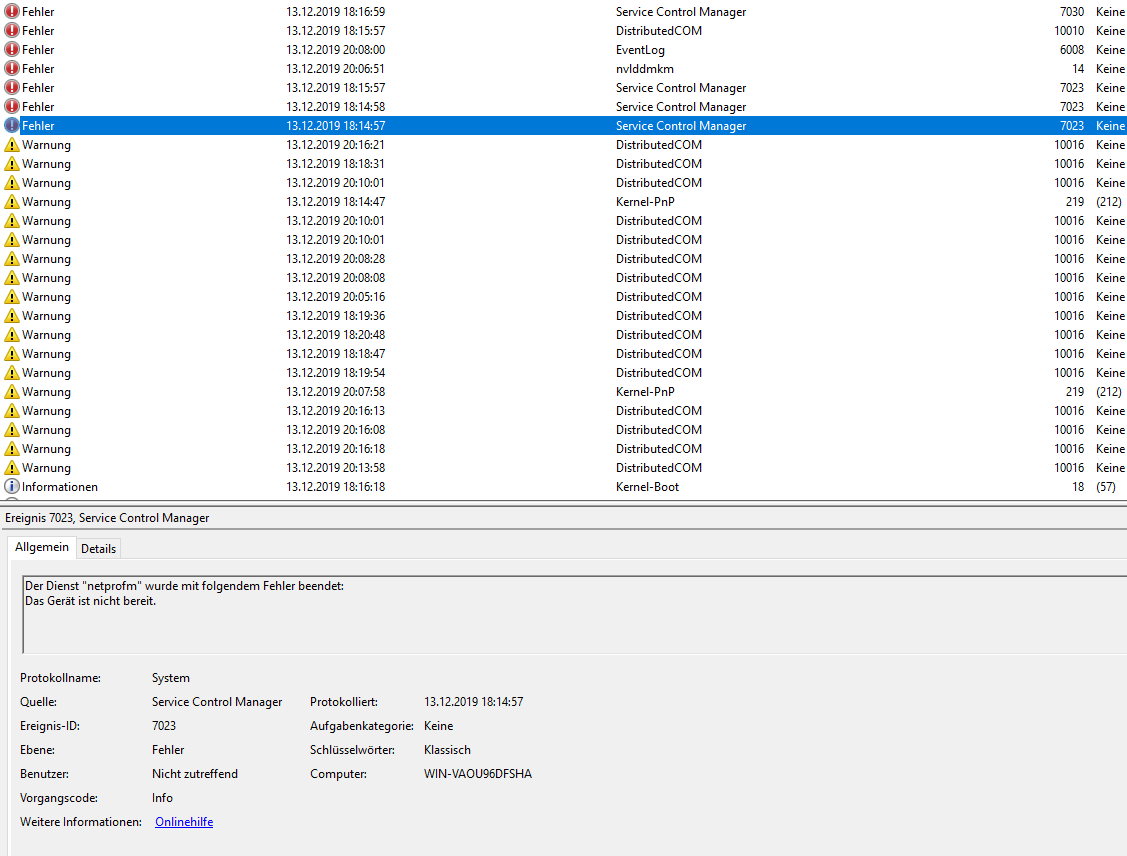Click the date '13.12.2019 20:16:21' cell
The width and height of the screenshot is (1127, 856).
pos(336,144)
